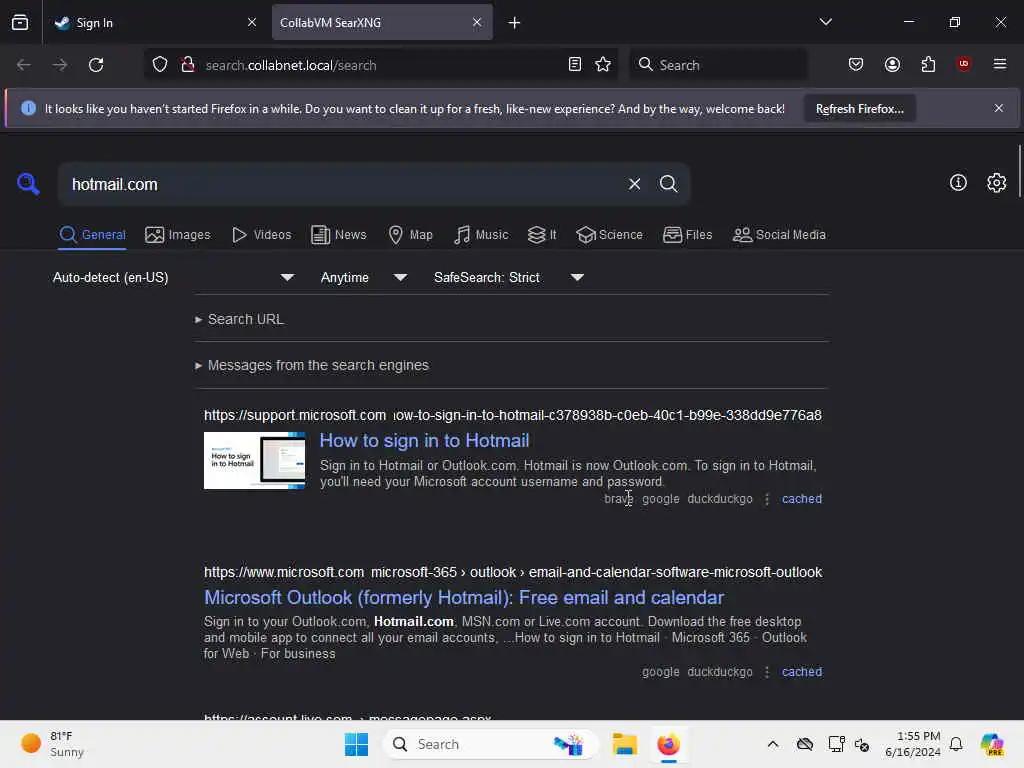1024x768 pixels.
Task: Open the Extensions menu
Action: pos(928,64)
